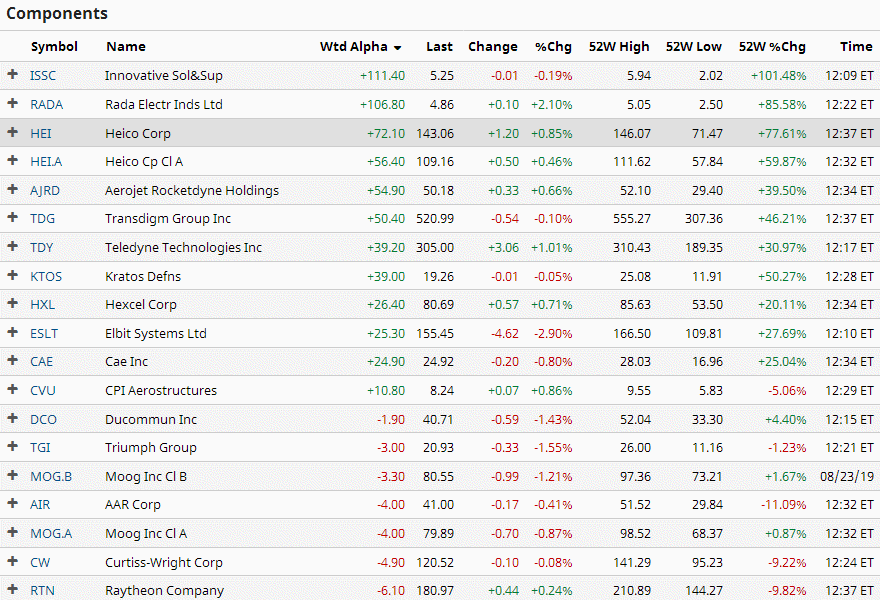Sort table by Name column

(x=126, y=47)
